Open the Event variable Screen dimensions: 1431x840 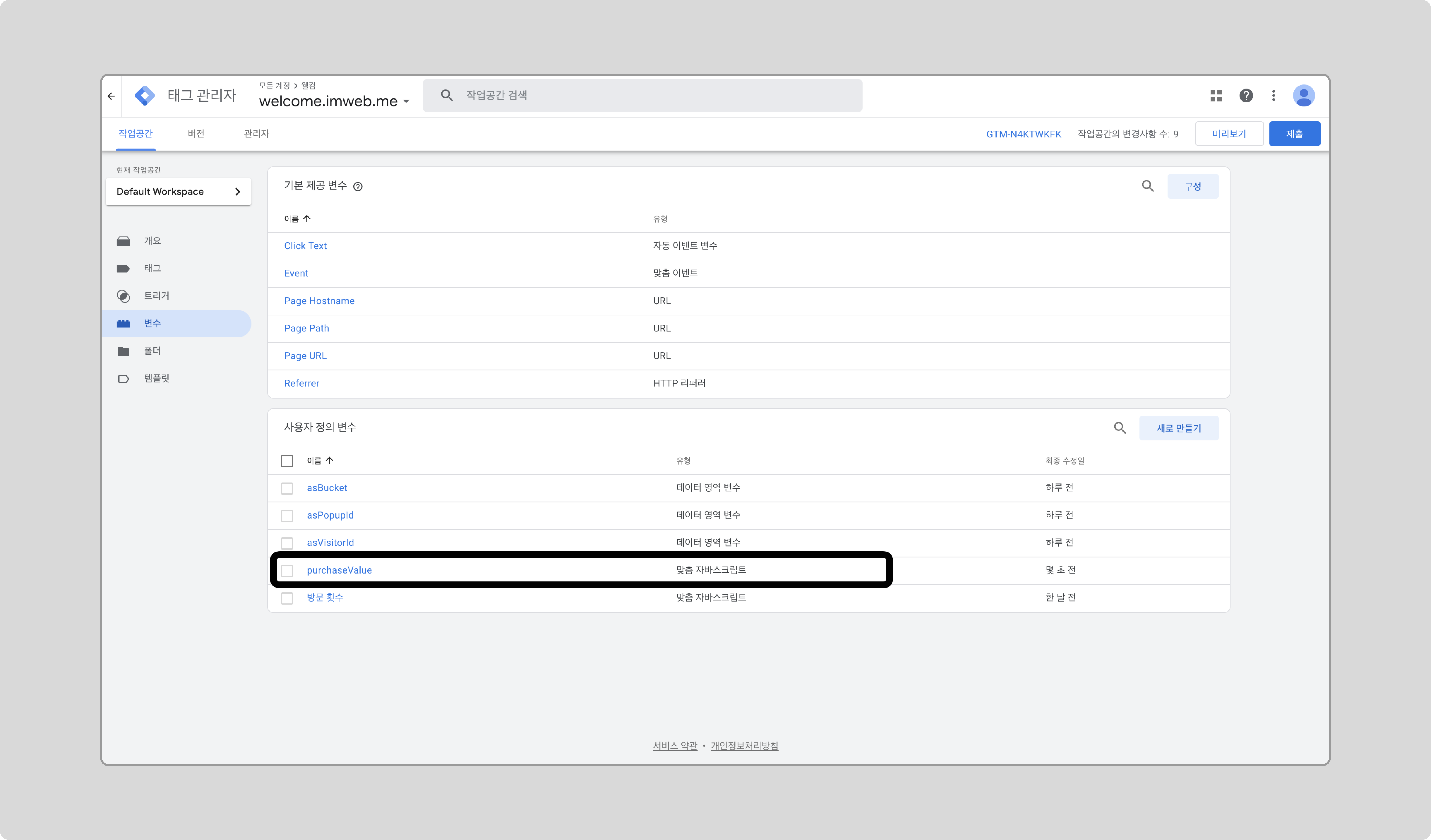pos(296,273)
